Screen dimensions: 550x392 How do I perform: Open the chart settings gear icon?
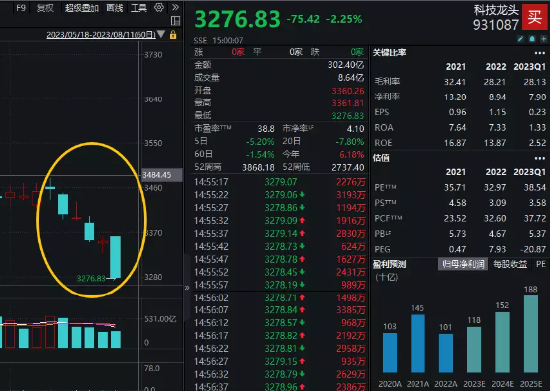159,7
